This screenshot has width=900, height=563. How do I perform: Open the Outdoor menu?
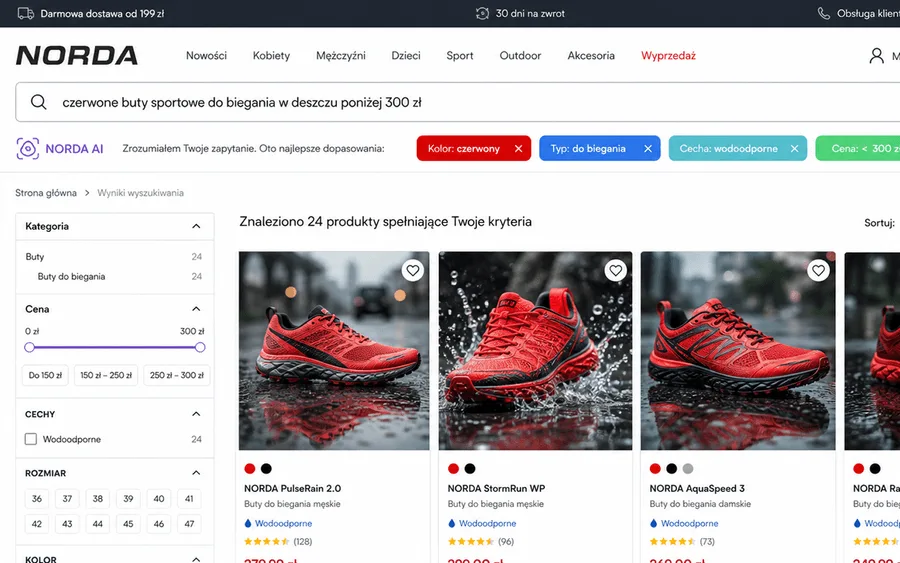[x=520, y=56]
